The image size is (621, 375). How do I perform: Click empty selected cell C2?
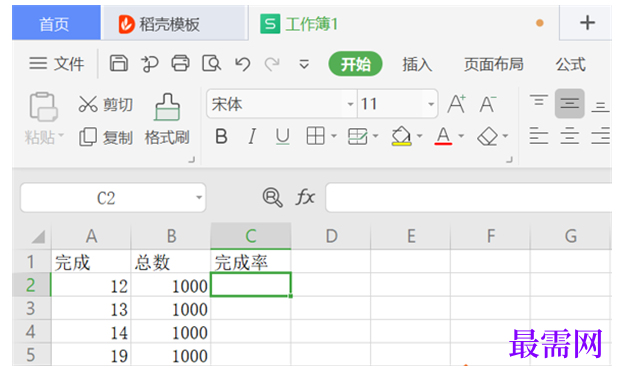pyautogui.click(x=251, y=285)
